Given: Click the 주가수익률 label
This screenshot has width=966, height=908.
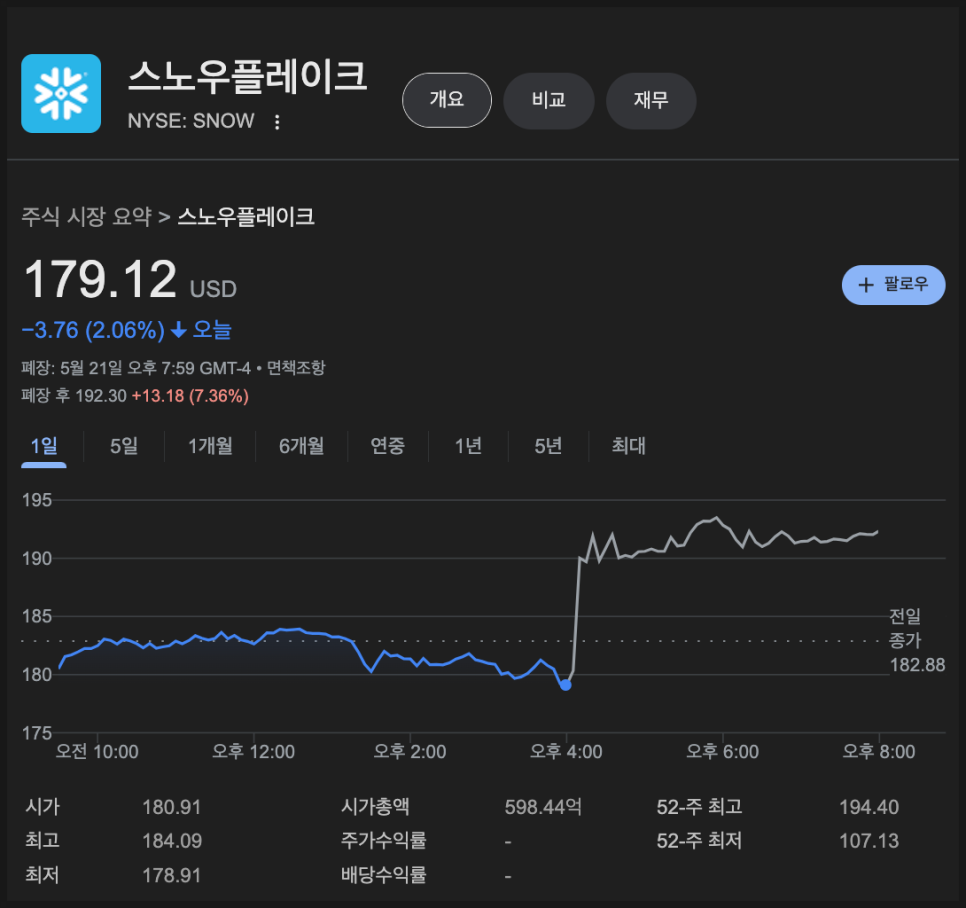Looking at the screenshot, I should [384, 840].
